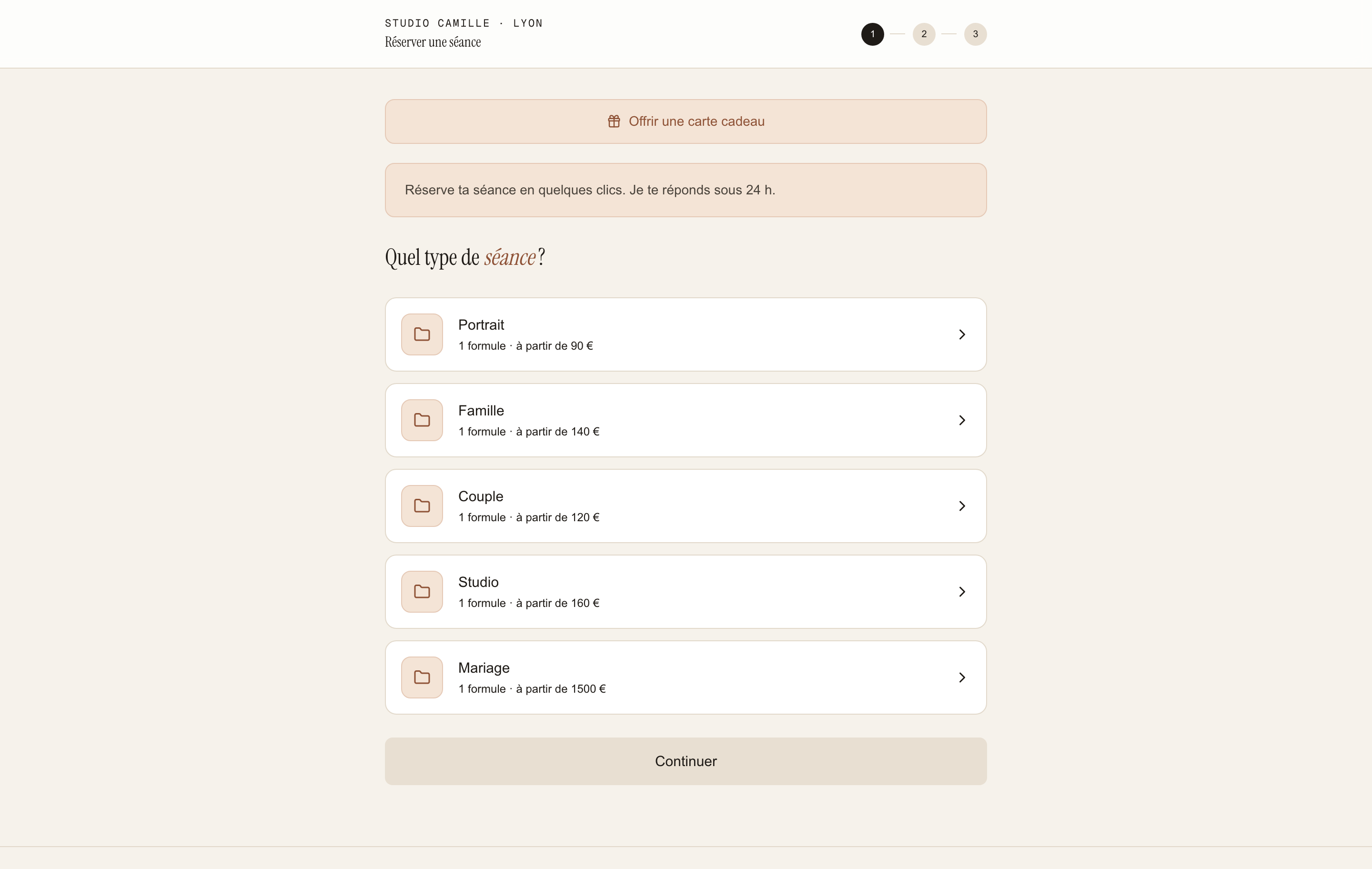Open the Studio row chevron arrow

tap(962, 592)
